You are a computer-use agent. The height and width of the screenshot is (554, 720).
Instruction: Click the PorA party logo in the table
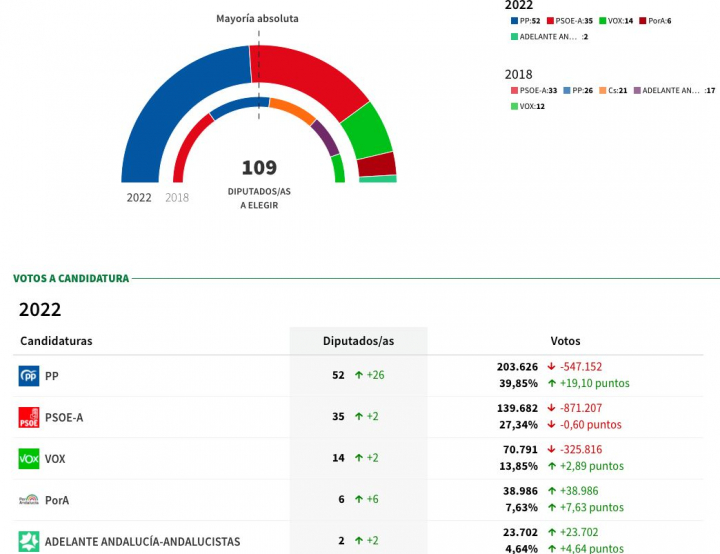pyautogui.click(x=29, y=500)
